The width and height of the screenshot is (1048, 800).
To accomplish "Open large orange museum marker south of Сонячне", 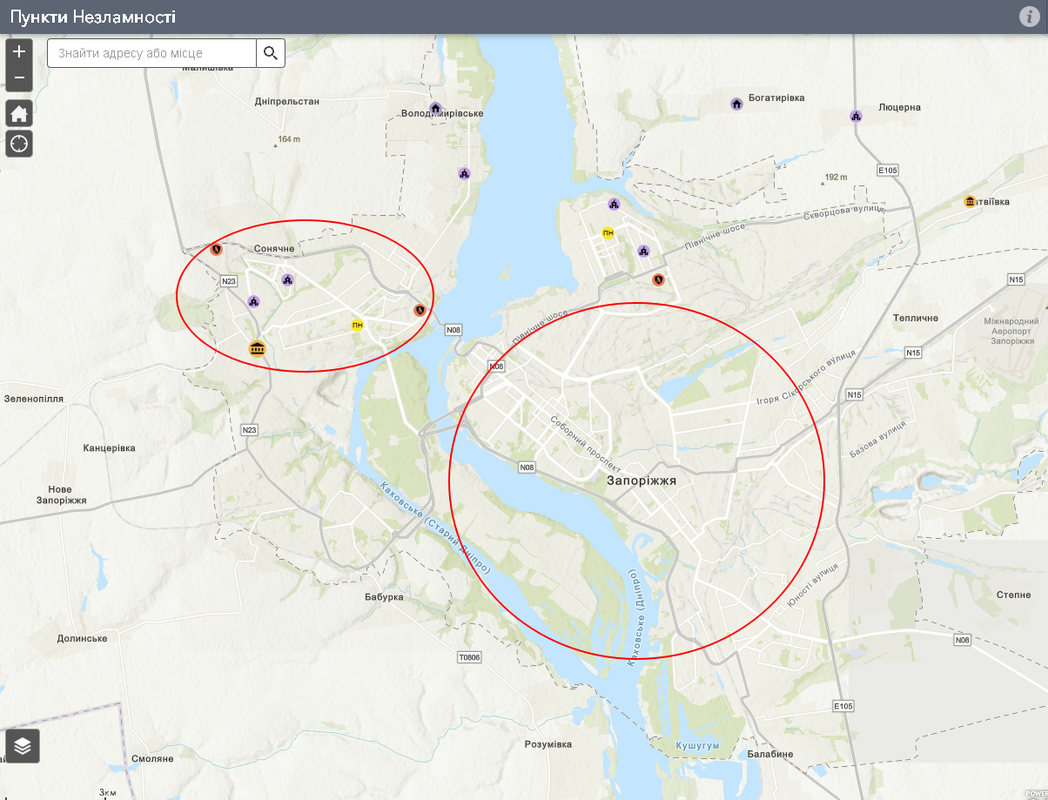I will [257, 348].
